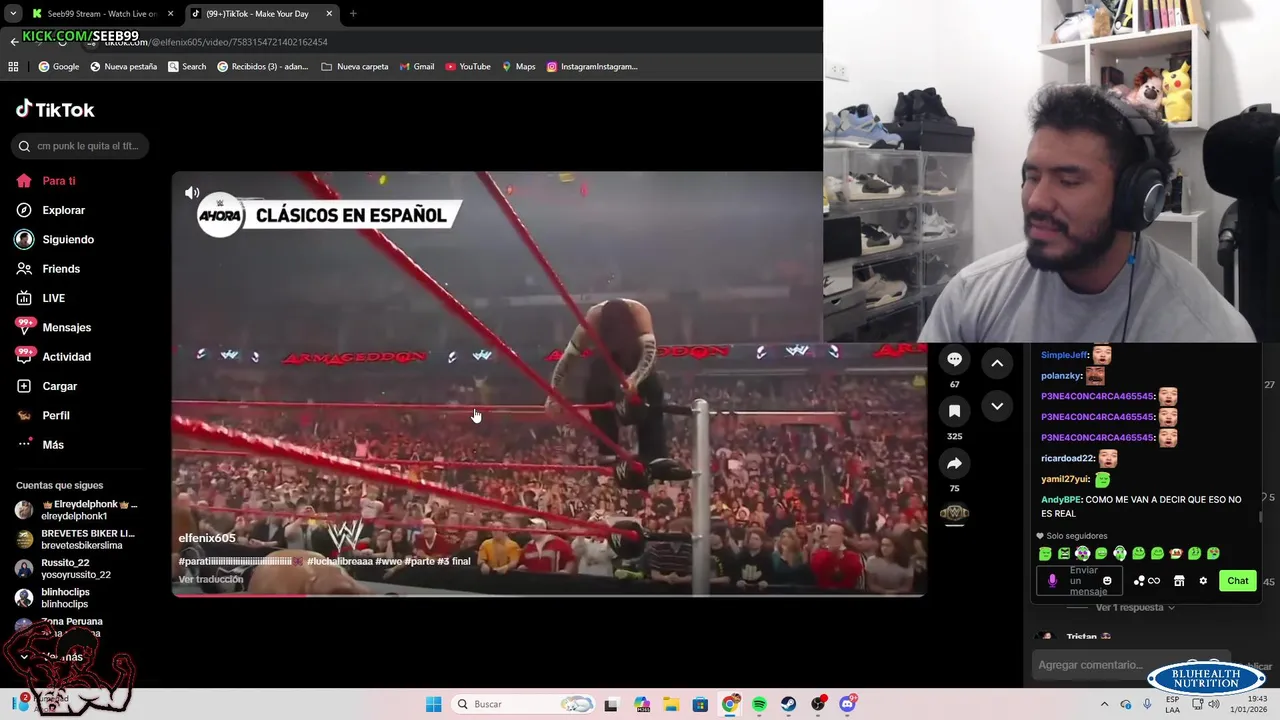Viewport: 1280px width, 720px height.
Task: Close the Seeb99 Stream tab
Action: 170,13
